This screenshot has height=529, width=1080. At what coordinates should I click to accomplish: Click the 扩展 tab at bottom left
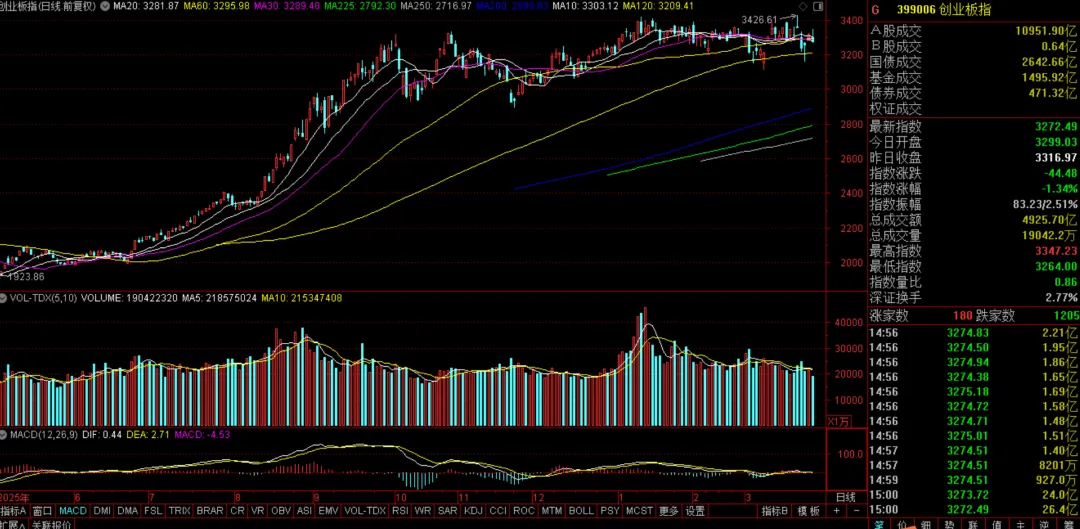pyautogui.click(x=14, y=524)
